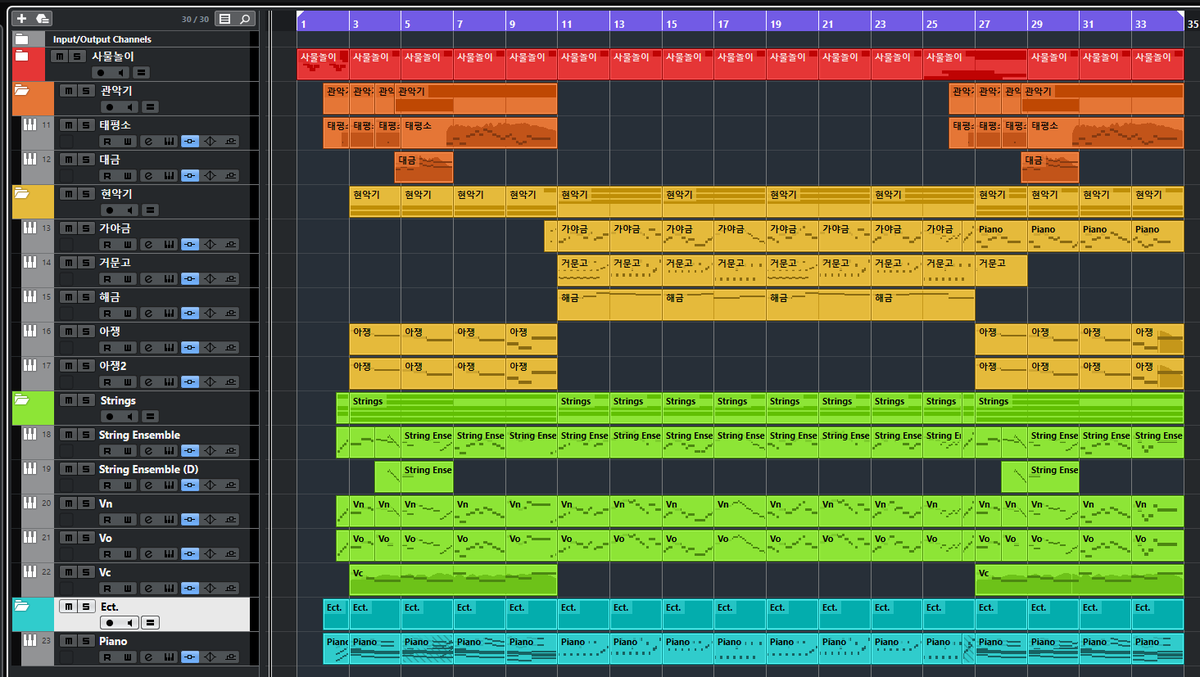Viewport: 1200px width, 677px height.
Task: Select the 대금 clip at bar 5
Action: [x=423, y=167]
